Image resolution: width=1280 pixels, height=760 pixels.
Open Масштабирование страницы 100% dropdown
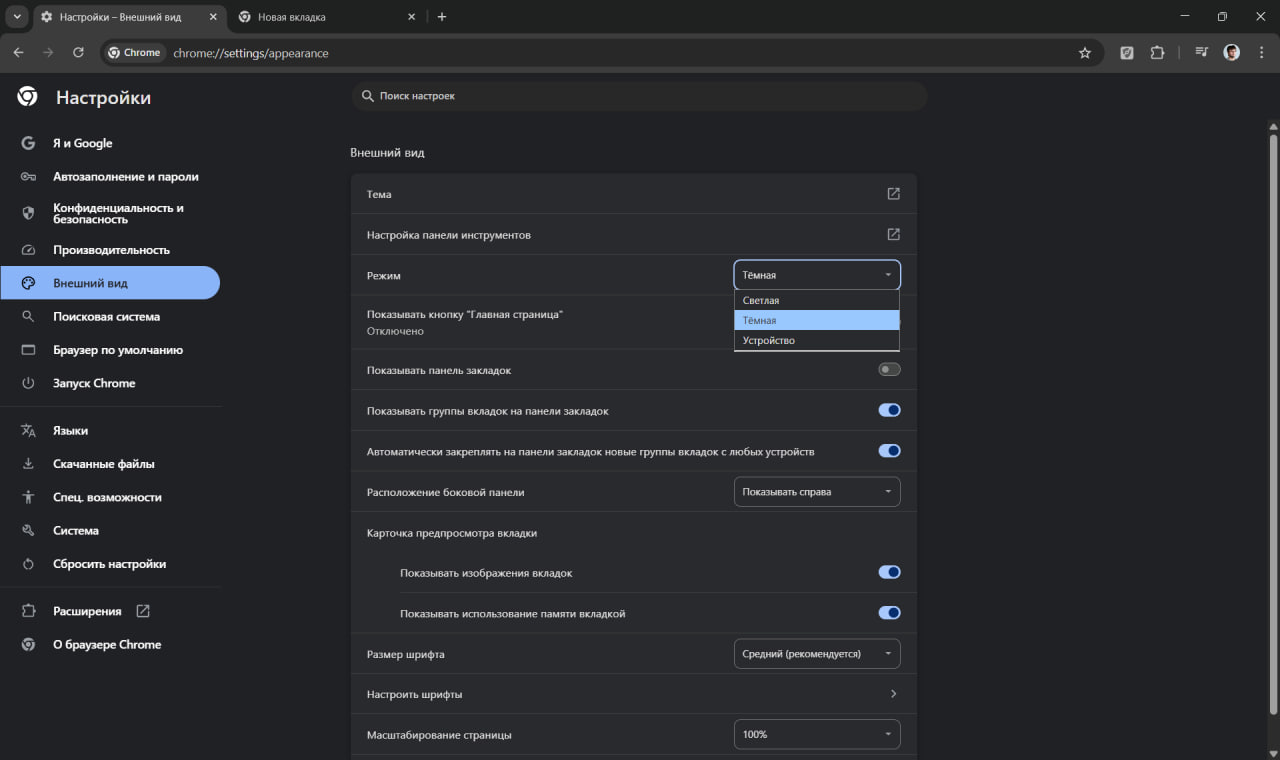point(817,735)
